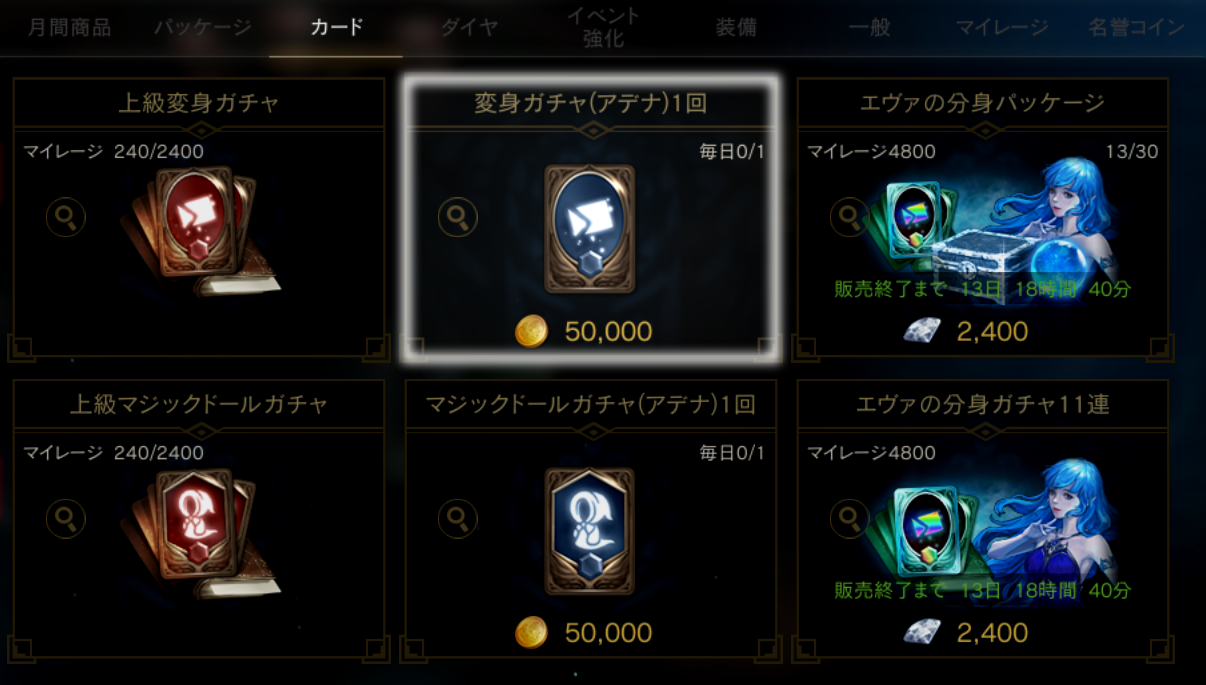Open magnifier on マジックドールガチャ(アデナ)1回 card

click(x=458, y=518)
